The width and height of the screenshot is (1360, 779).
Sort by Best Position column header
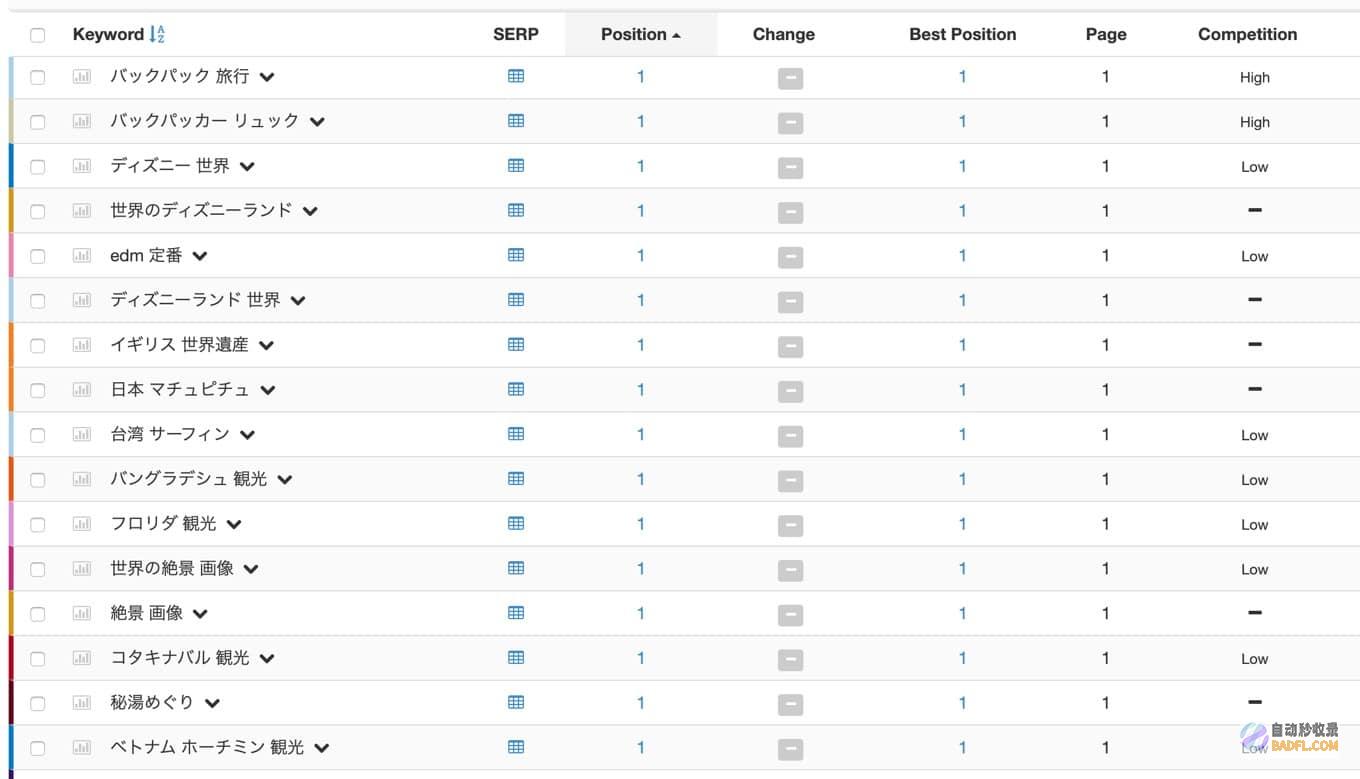(963, 34)
